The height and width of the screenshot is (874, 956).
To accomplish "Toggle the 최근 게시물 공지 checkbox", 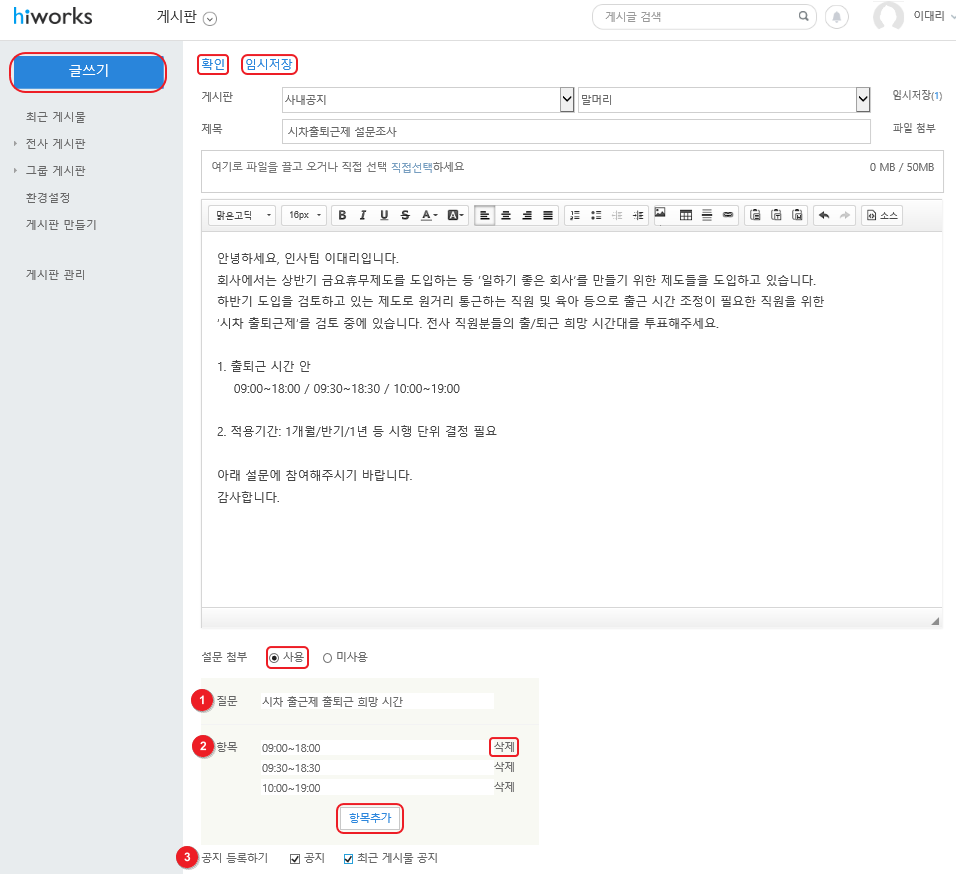I will click(349, 858).
